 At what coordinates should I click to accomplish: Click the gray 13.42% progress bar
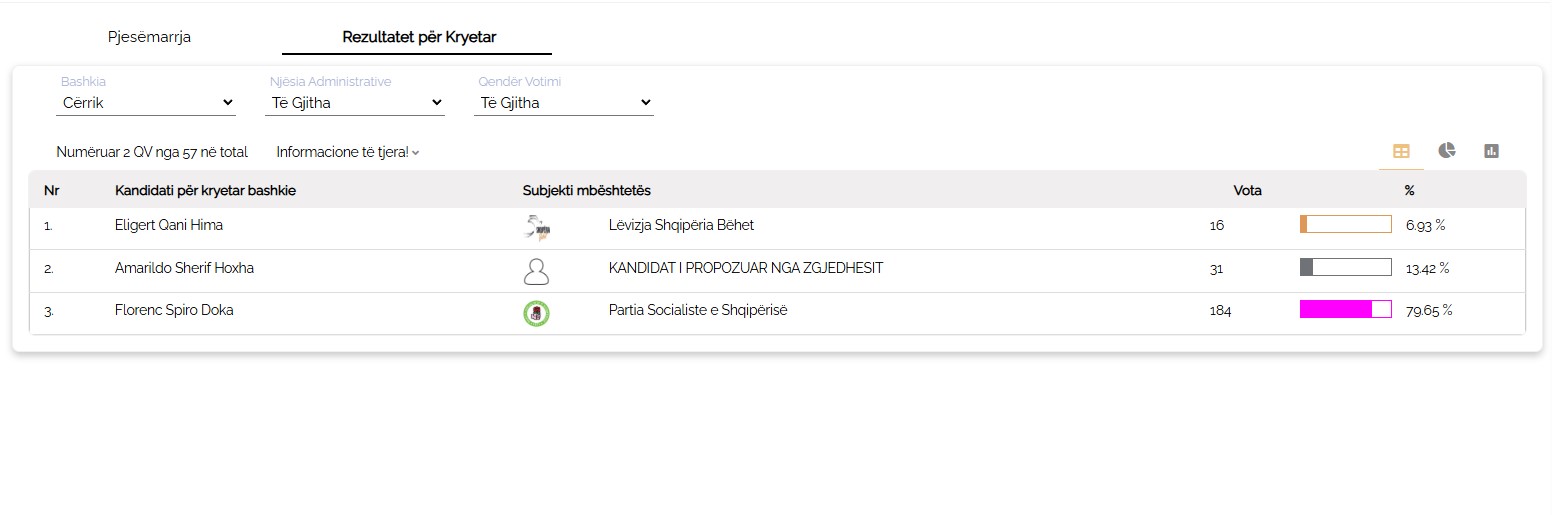coord(1345,268)
